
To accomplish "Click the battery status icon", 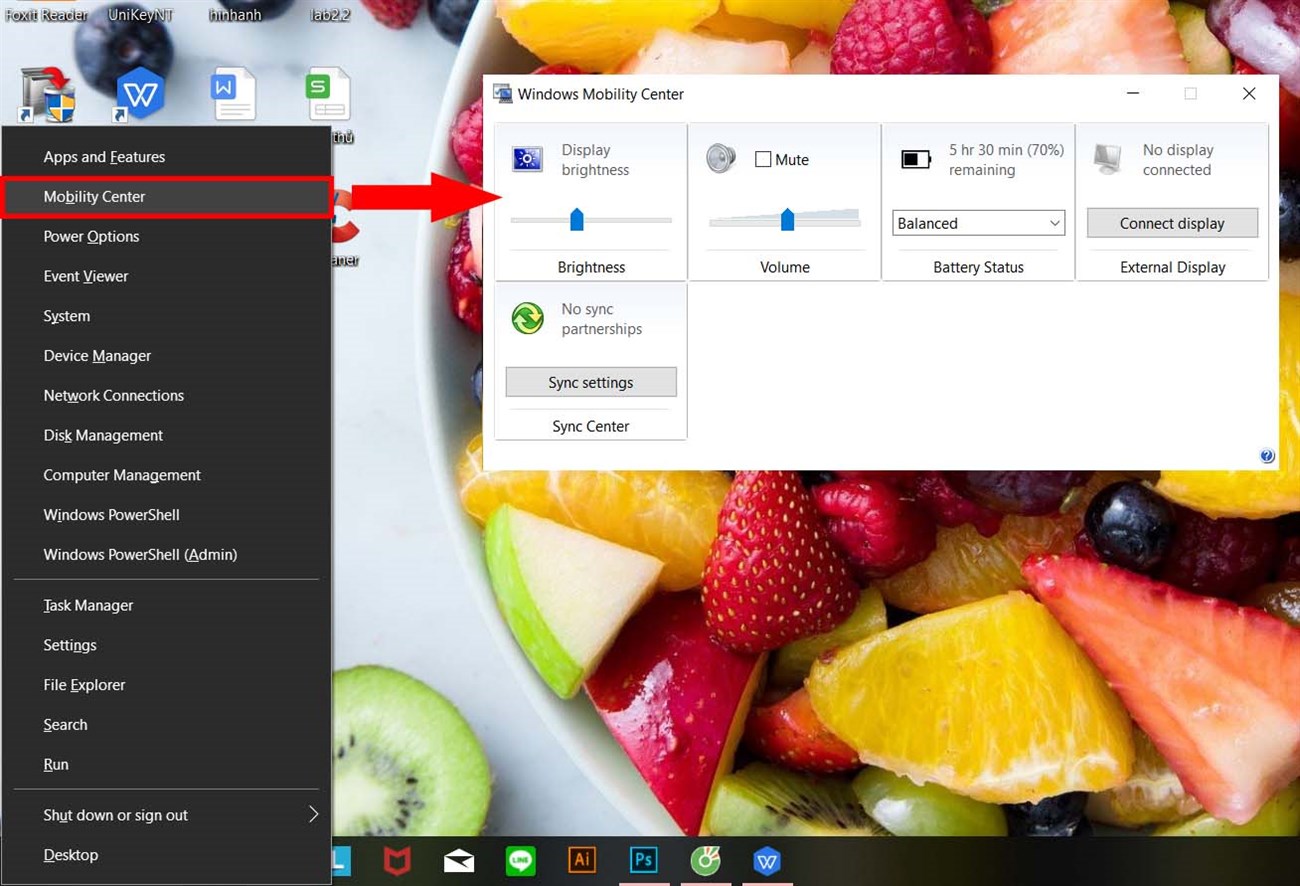I will coord(915,159).
